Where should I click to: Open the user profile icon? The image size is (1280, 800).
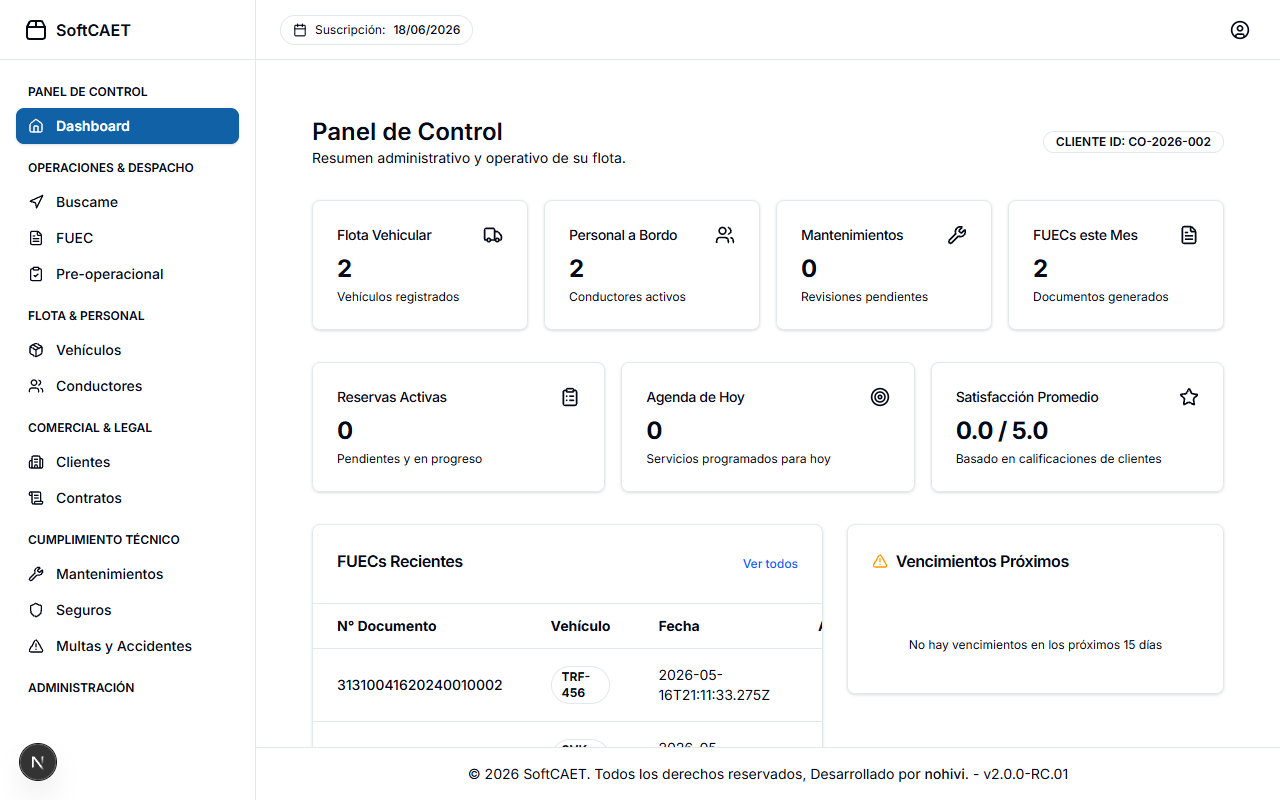[x=1240, y=30]
